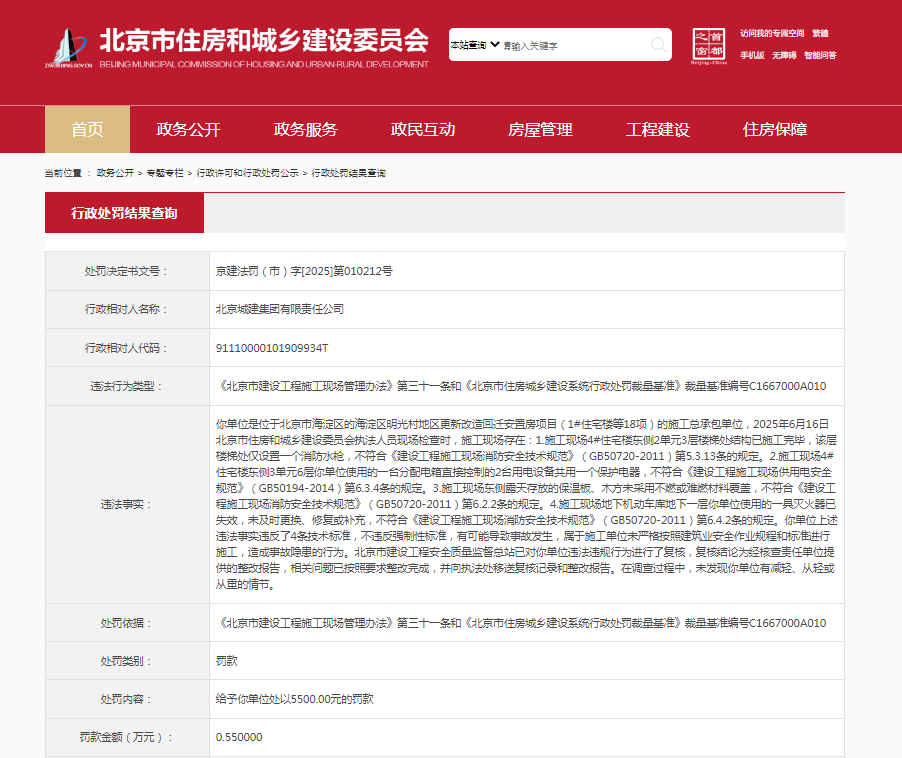Screen dimensions: 902x758
Task: Click the 违法事实 description paragraph
Action: coord(526,504)
